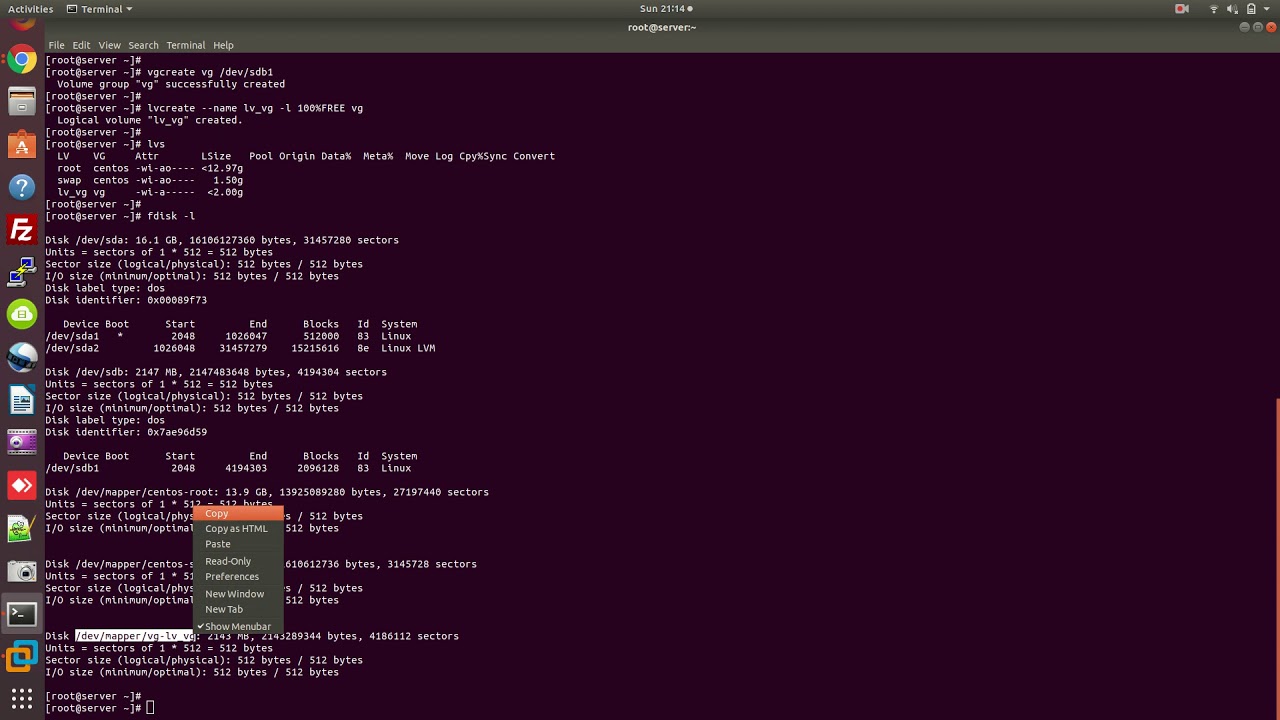
Task: Open the File menu
Action: point(56,45)
